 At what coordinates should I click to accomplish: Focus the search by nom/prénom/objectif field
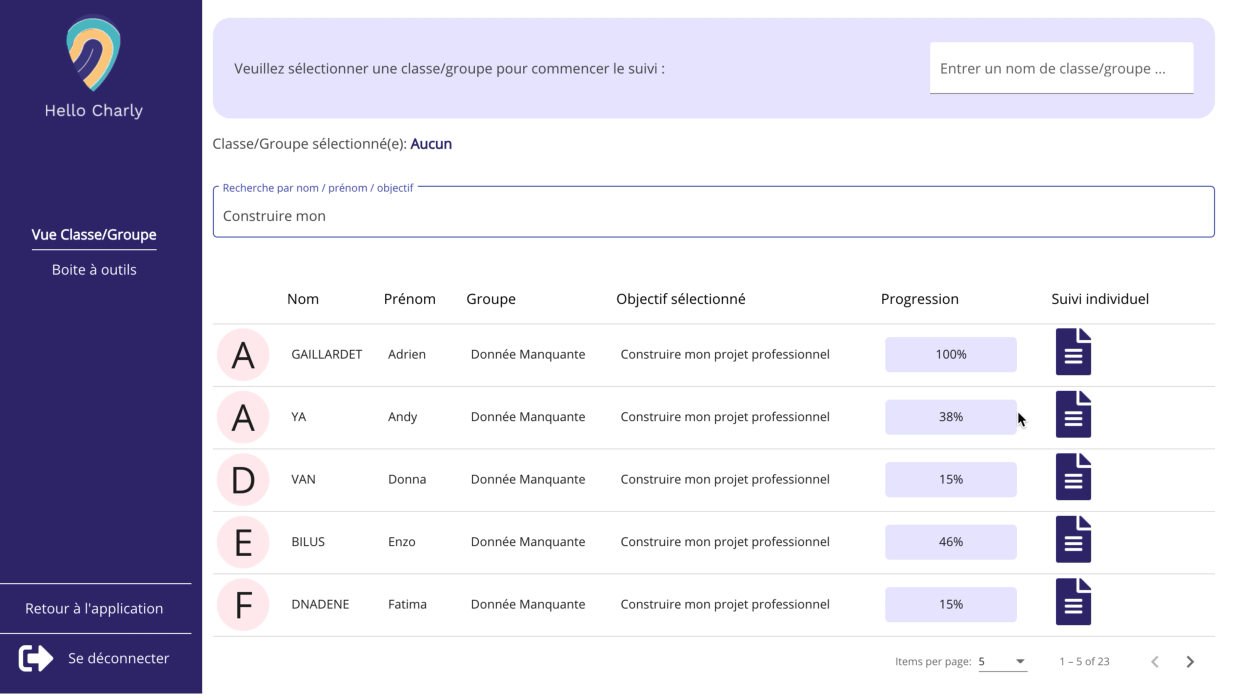(x=713, y=216)
